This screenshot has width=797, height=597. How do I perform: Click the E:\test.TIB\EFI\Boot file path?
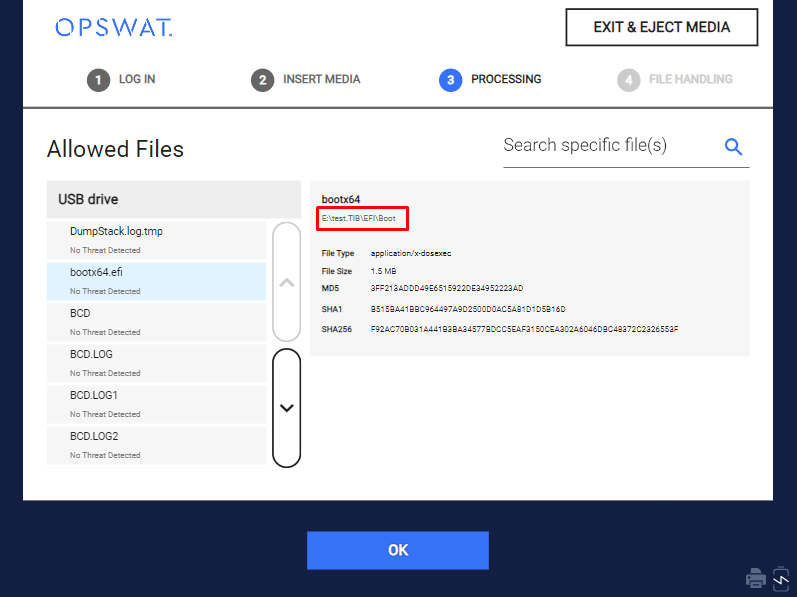click(358, 218)
